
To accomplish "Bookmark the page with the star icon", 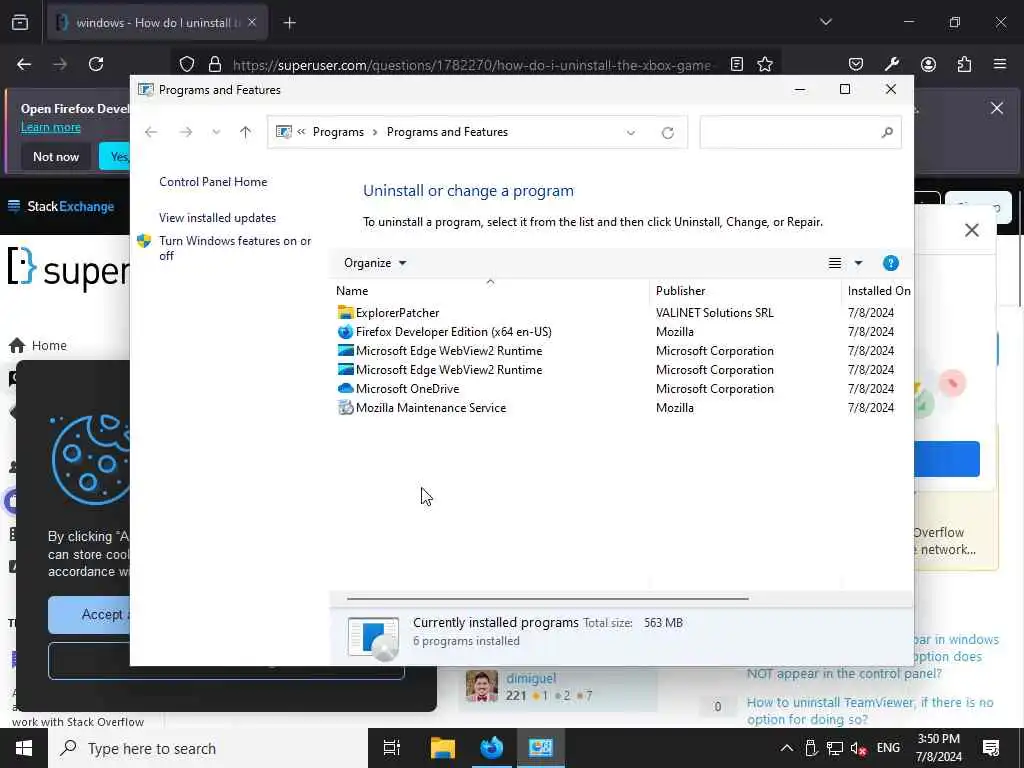I will coord(765,64).
